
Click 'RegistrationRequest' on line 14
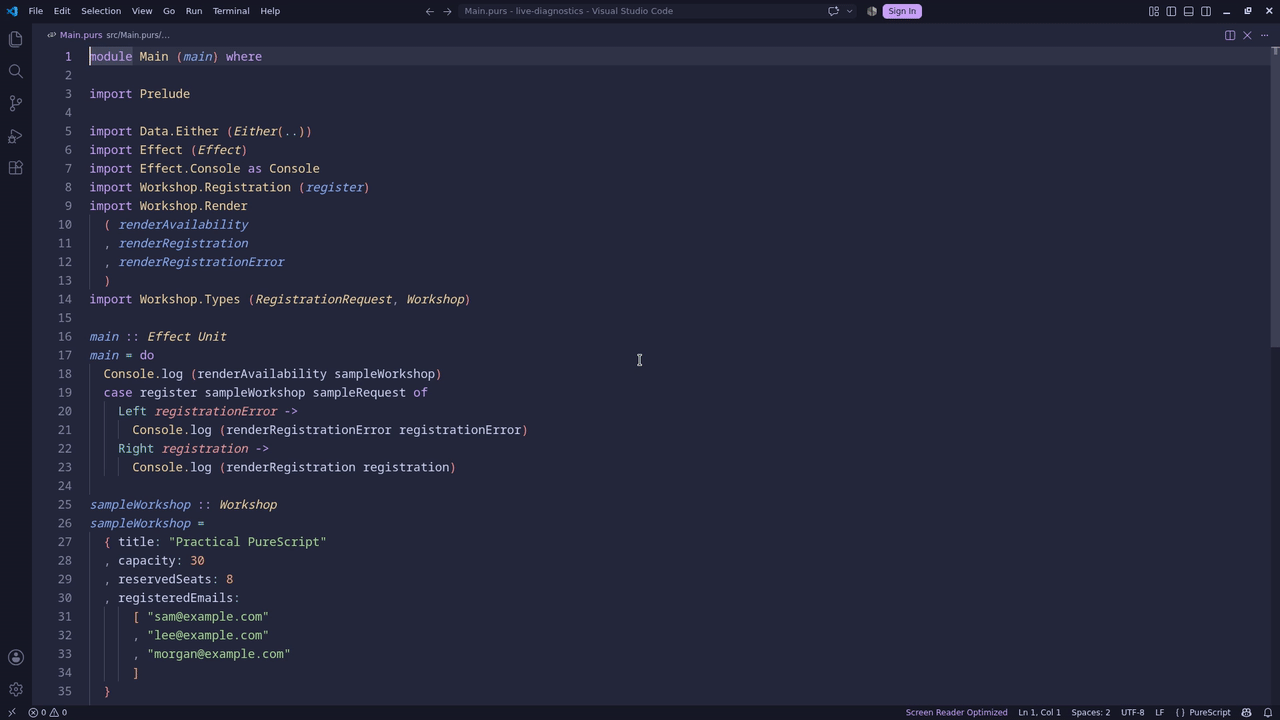point(323,299)
